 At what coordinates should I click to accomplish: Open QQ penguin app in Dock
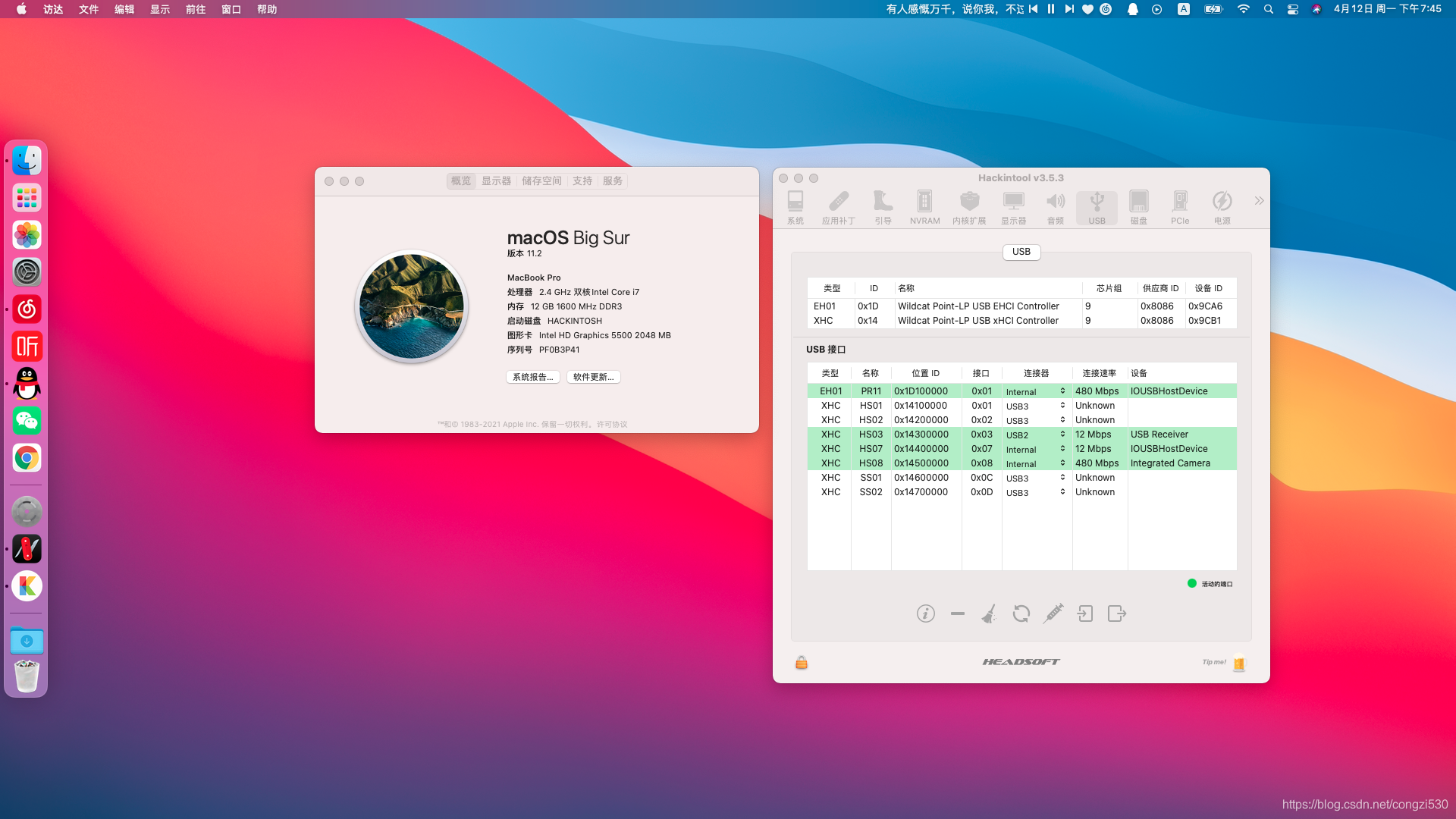27,384
